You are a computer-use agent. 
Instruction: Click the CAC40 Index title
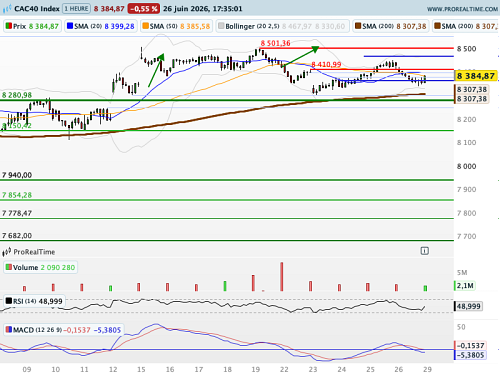tap(37, 9)
